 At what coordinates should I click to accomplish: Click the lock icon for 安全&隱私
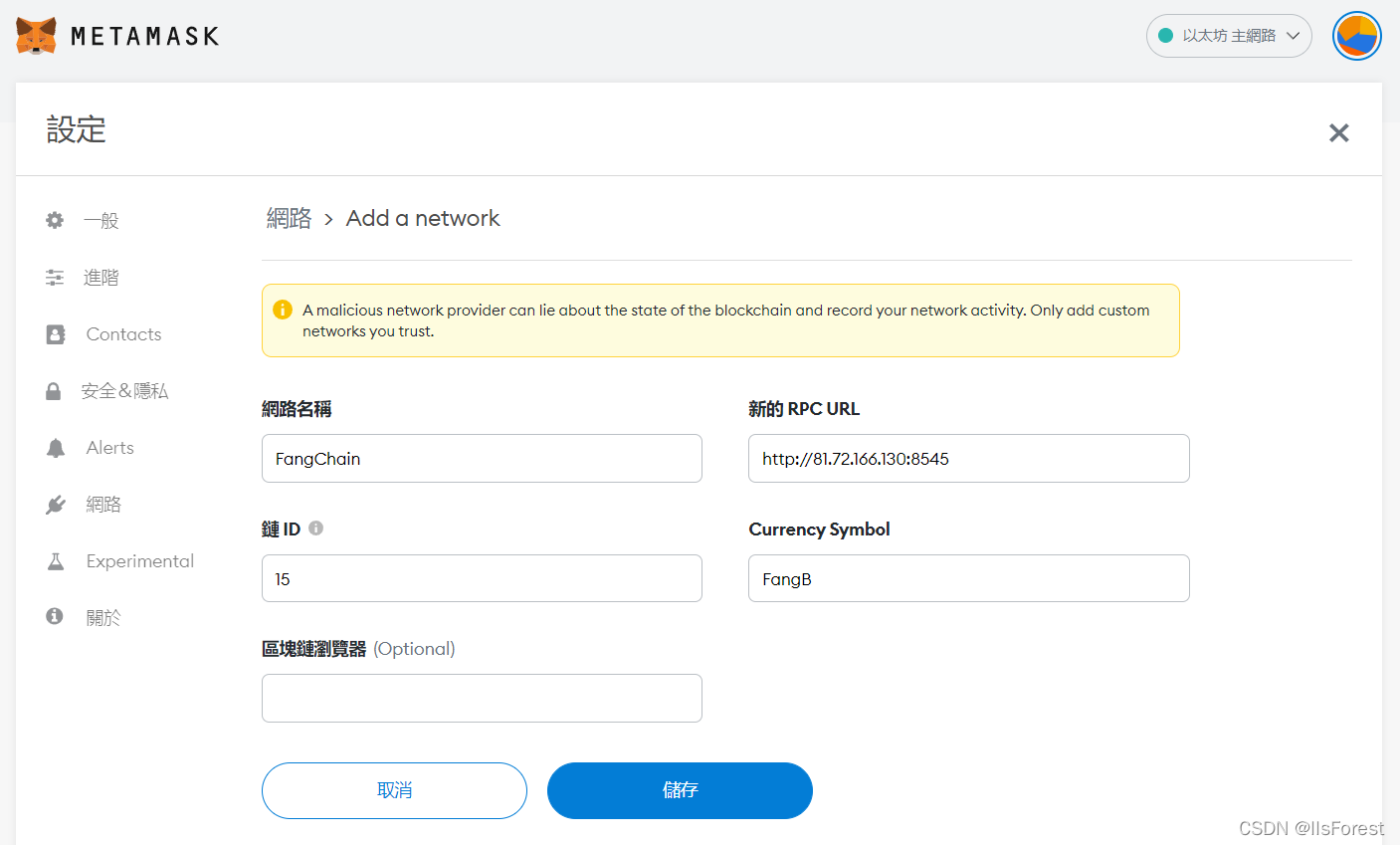(54, 390)
